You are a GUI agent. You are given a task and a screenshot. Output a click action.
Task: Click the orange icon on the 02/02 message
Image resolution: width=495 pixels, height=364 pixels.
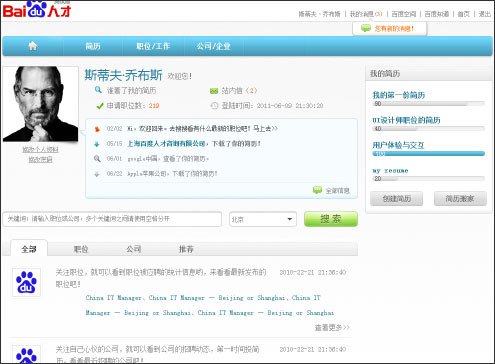[x=97, y=129]
